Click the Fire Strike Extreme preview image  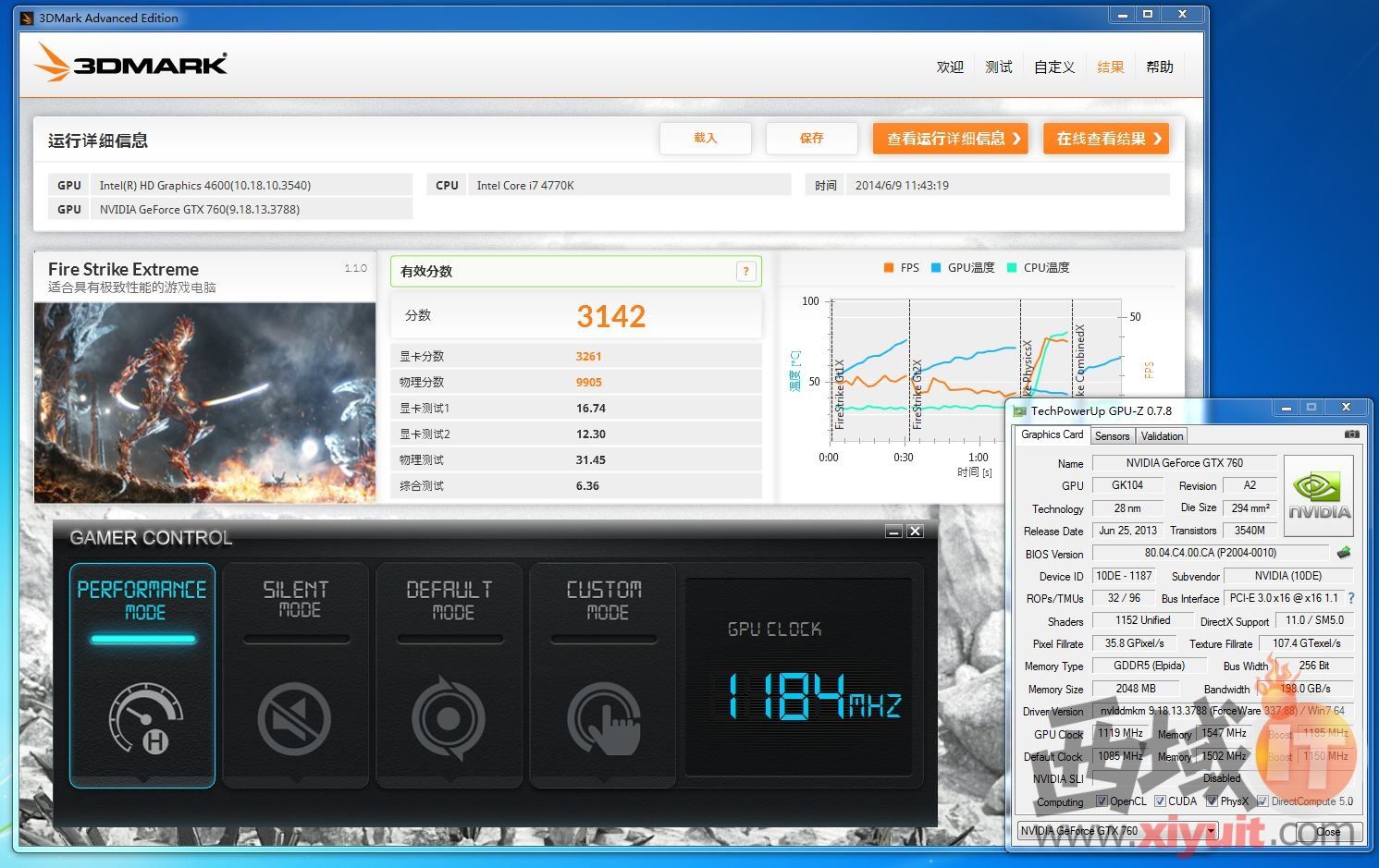pyautogui.click(x=205, y=402)
